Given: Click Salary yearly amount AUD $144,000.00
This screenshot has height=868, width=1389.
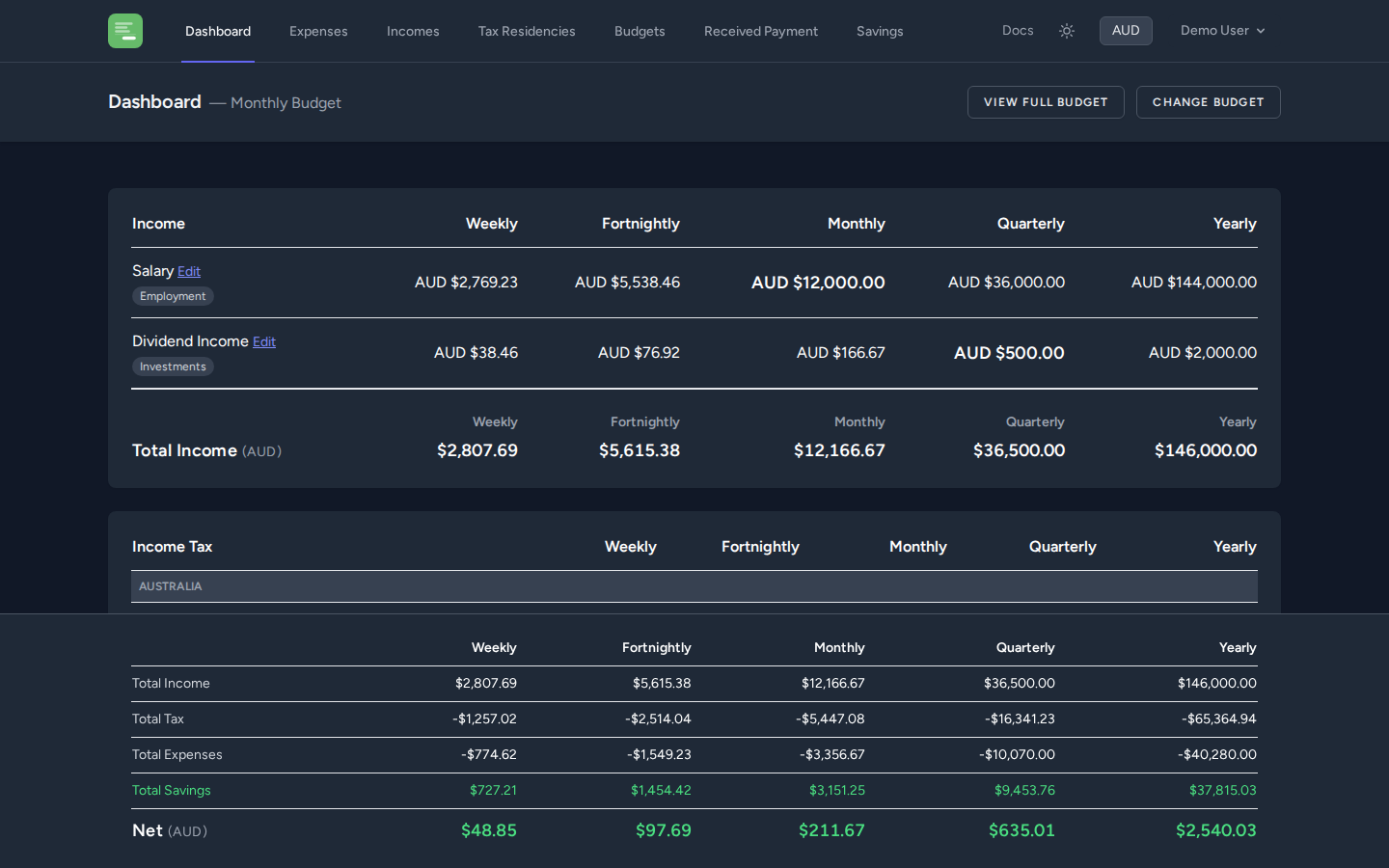Looking at the screenshot, I should coord(1194,283).
